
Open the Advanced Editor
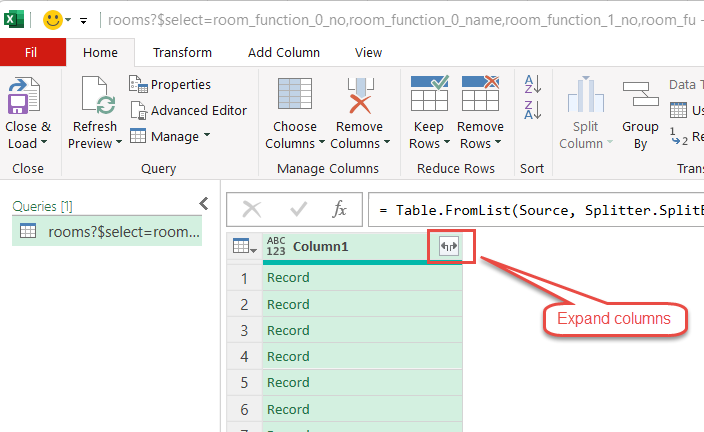188,110
